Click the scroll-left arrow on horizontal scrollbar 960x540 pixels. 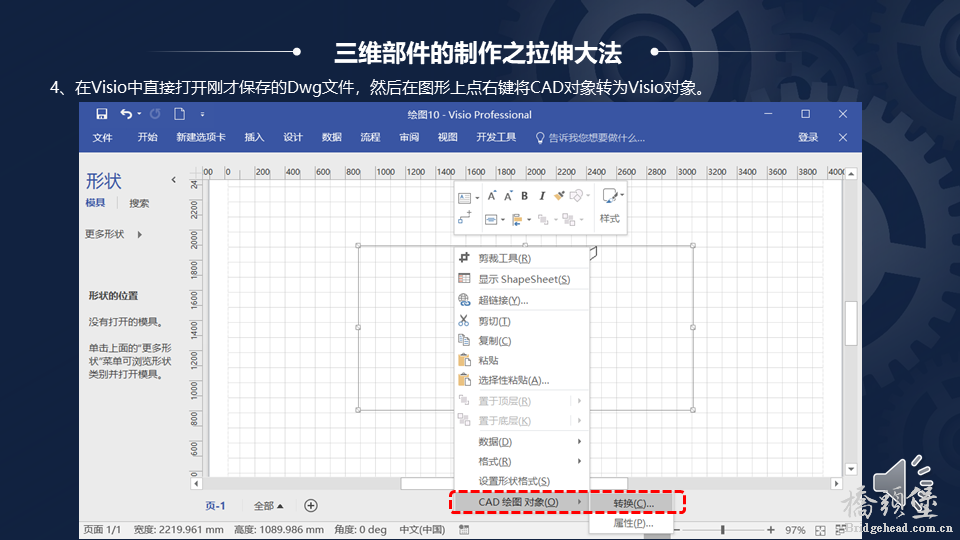[x=196, y=483]
